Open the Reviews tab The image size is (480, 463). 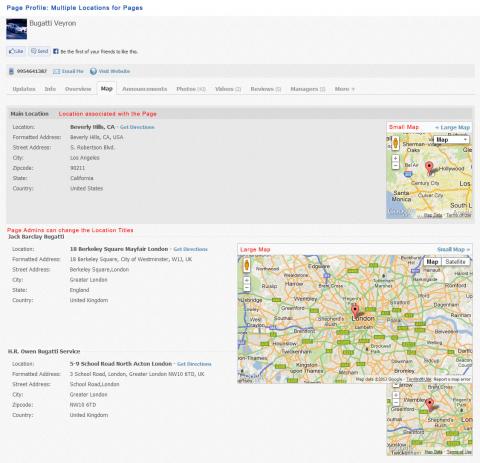pos(266,89)
